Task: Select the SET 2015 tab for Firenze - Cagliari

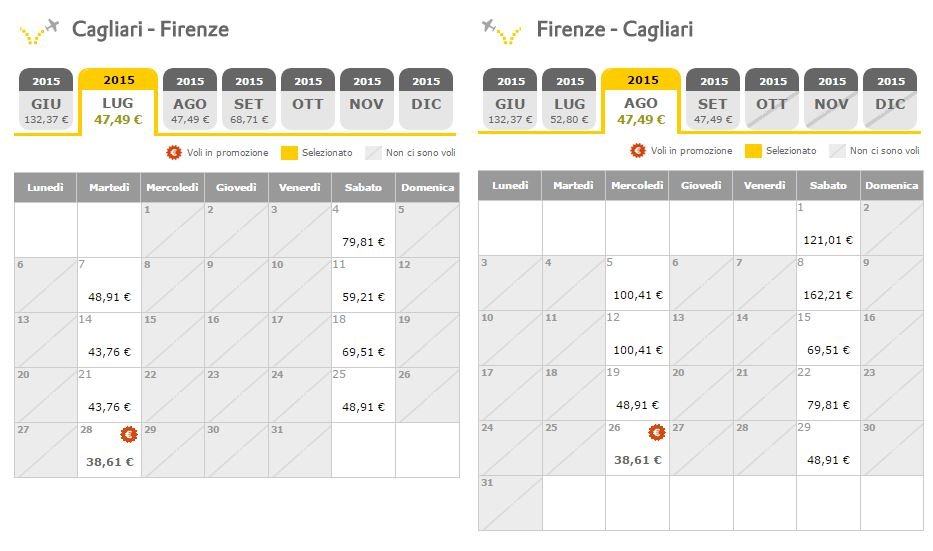Action: pos(712,99)
